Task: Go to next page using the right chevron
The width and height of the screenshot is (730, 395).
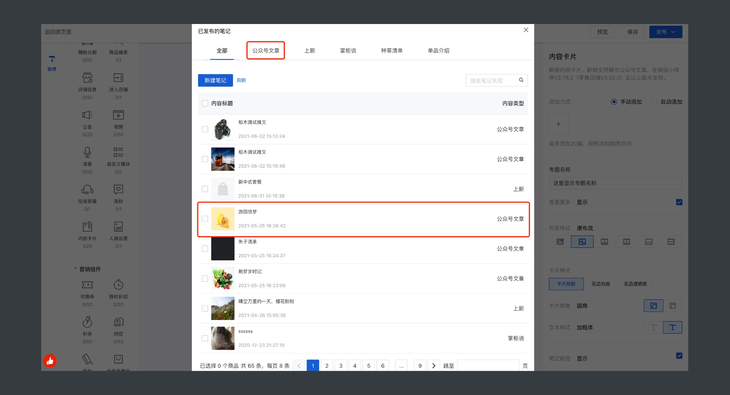Action: 433,366
